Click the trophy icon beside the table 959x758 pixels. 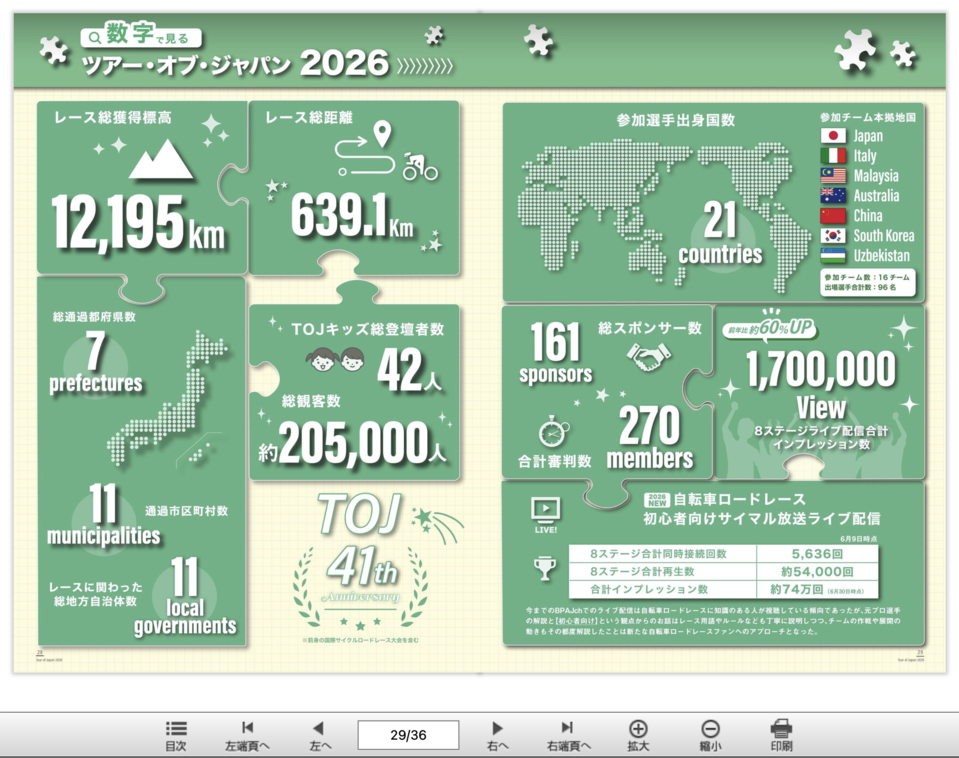pyautogui.click(x=544, y=569)
